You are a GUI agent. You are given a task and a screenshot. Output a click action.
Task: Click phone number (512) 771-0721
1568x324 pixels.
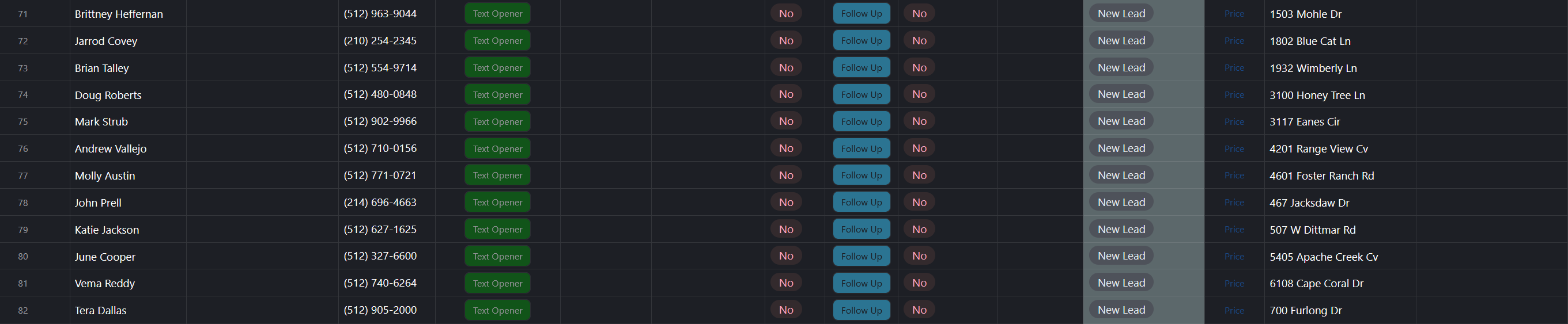380,175
